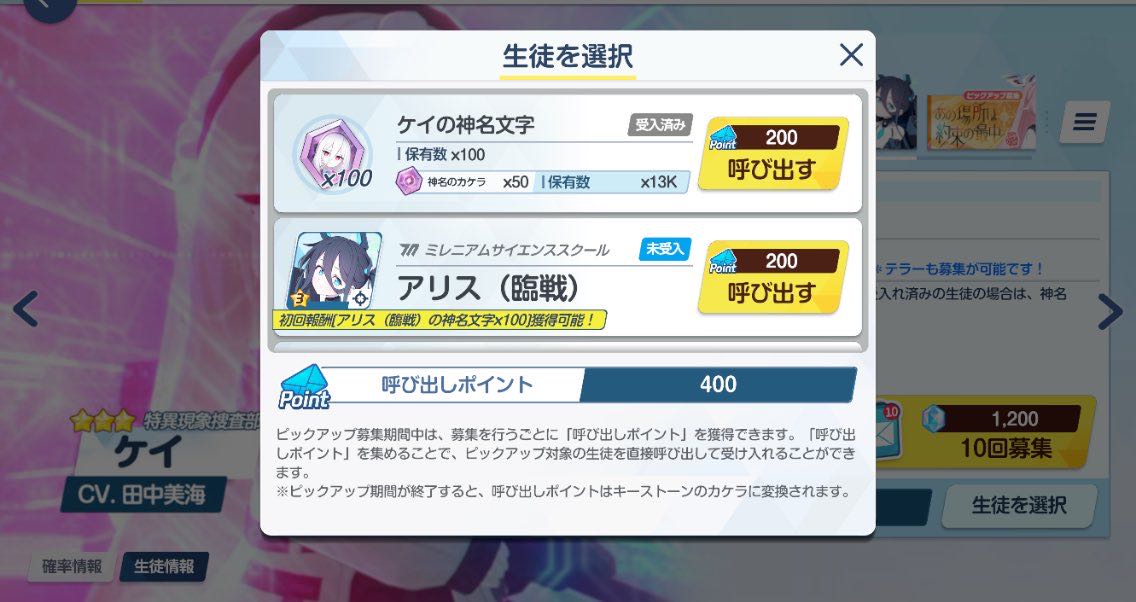Switch to the 生徒情報 tab
1136x602 pixels.
(x=164, y=567)
